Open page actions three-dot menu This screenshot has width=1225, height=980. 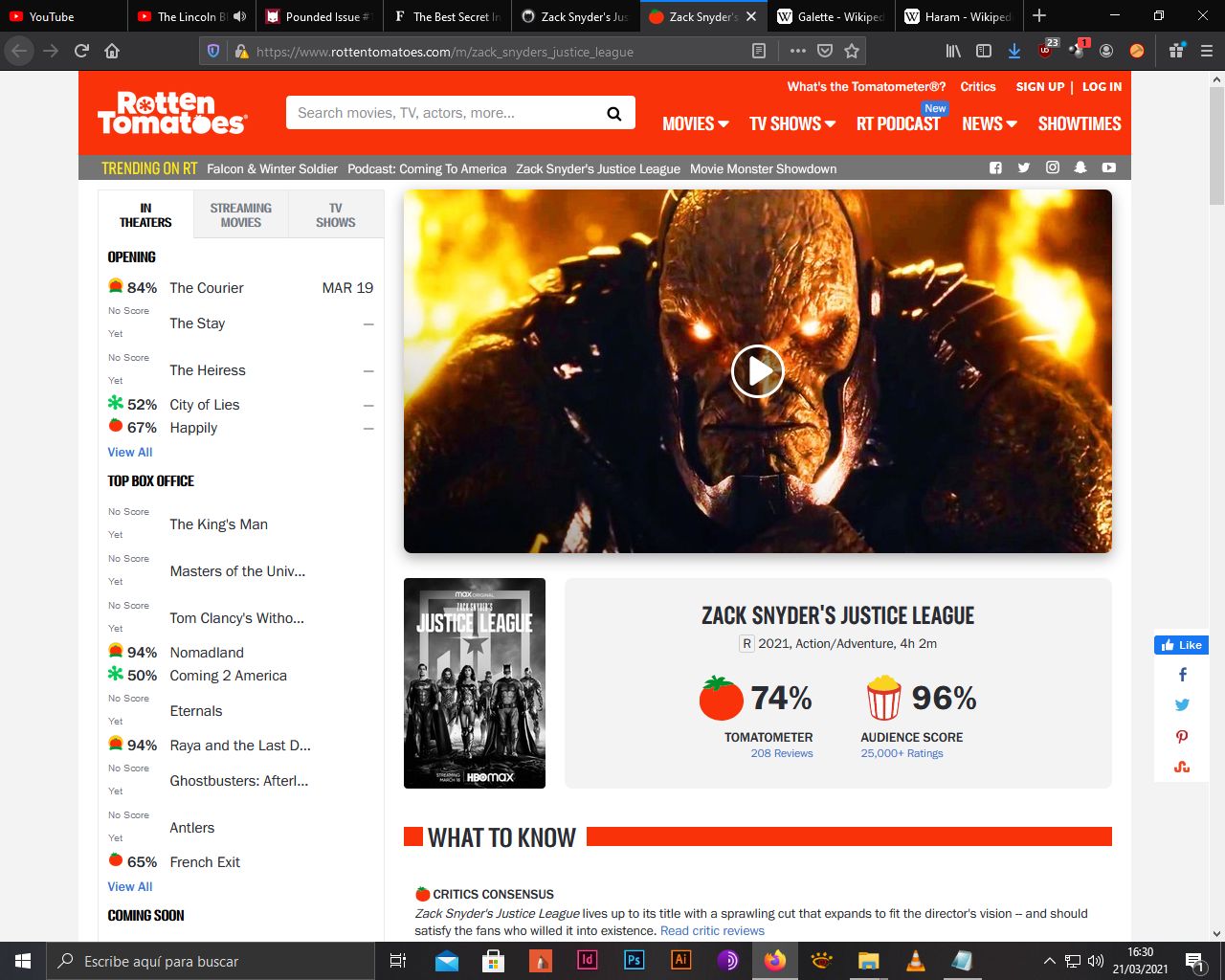(x=797, y=51)
